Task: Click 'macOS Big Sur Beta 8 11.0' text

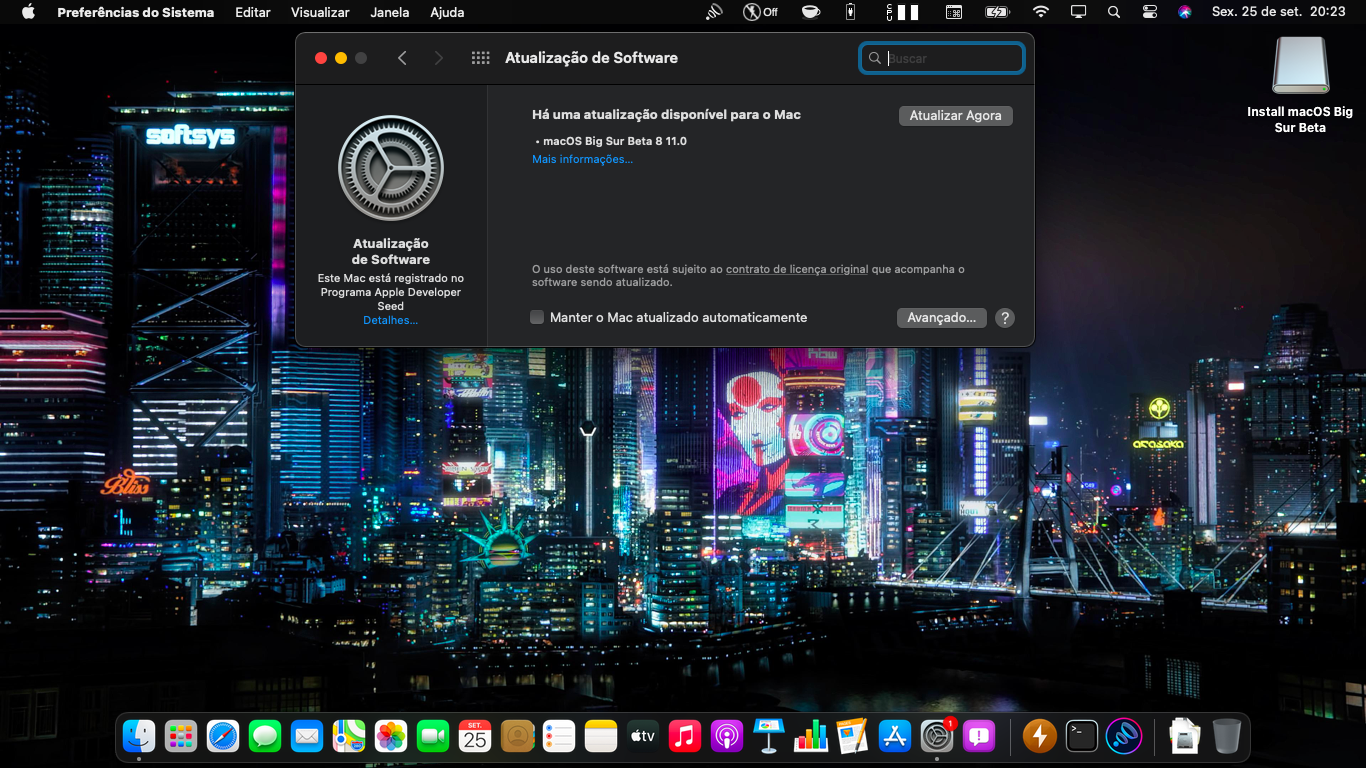Action: pyautogui.click(x=615, y=141)
